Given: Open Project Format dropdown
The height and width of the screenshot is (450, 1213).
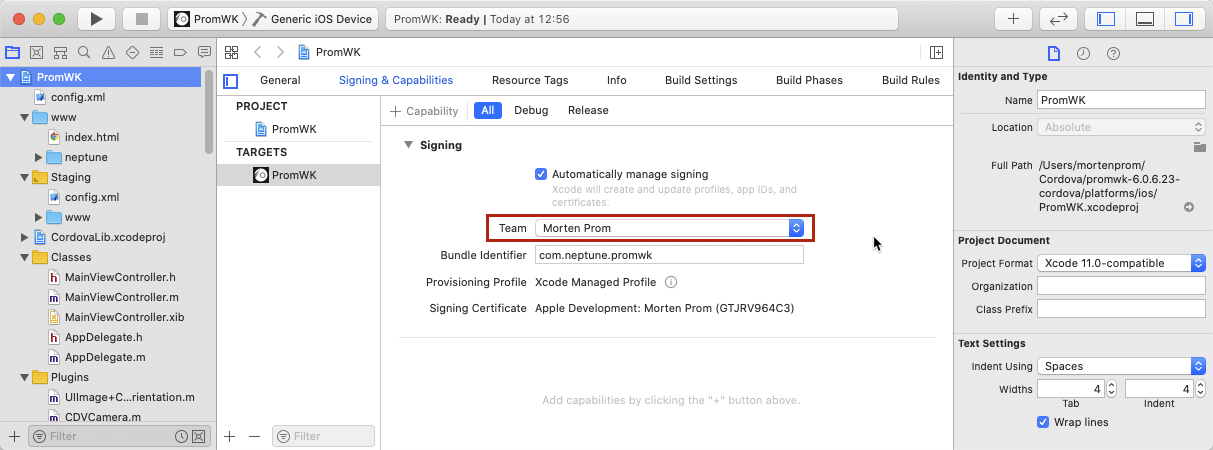Looking at the screenshot, I should coord(1121,263).
